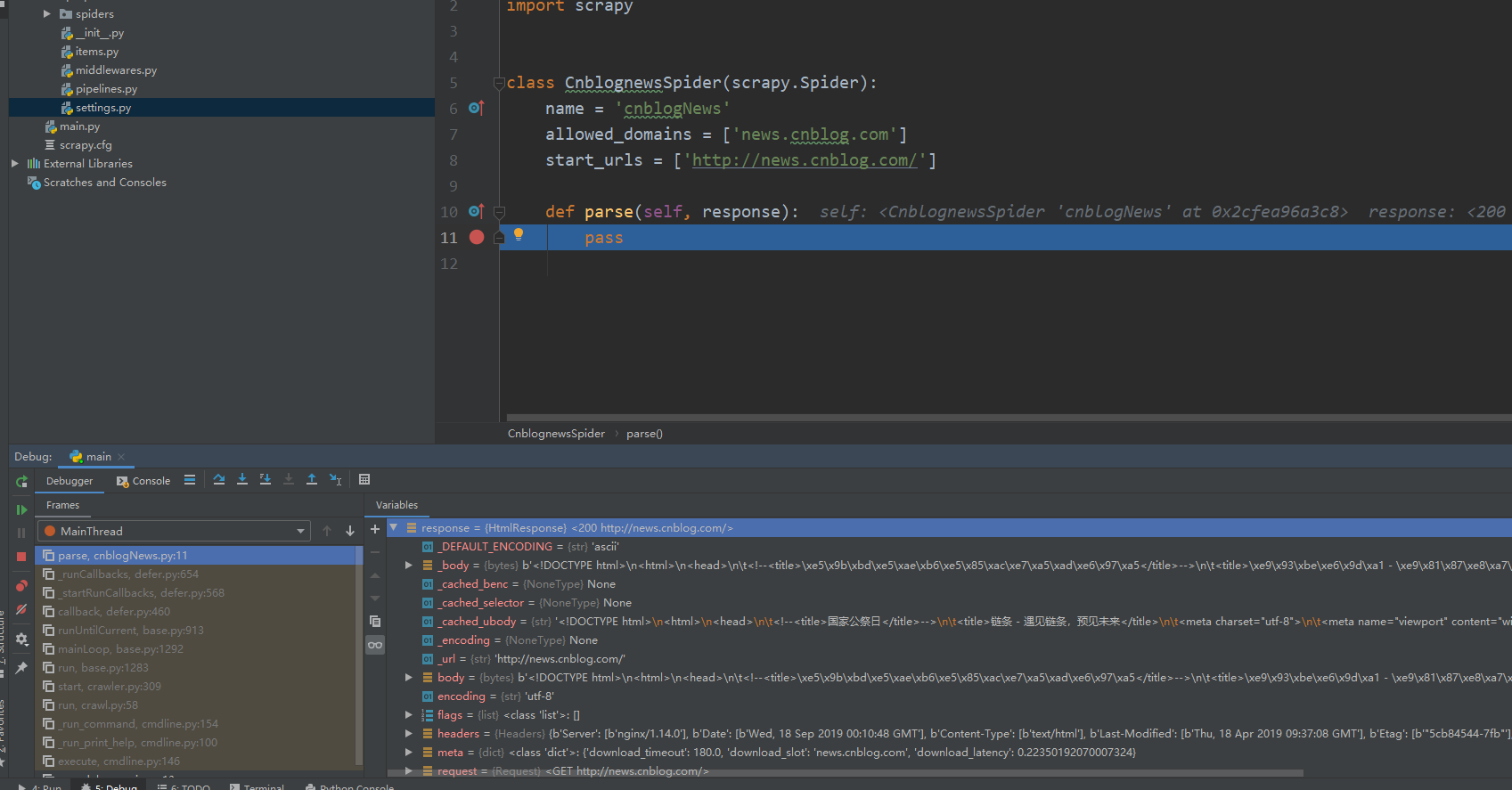Select frame parse, cnblogNews.py:11

point(196,555)
